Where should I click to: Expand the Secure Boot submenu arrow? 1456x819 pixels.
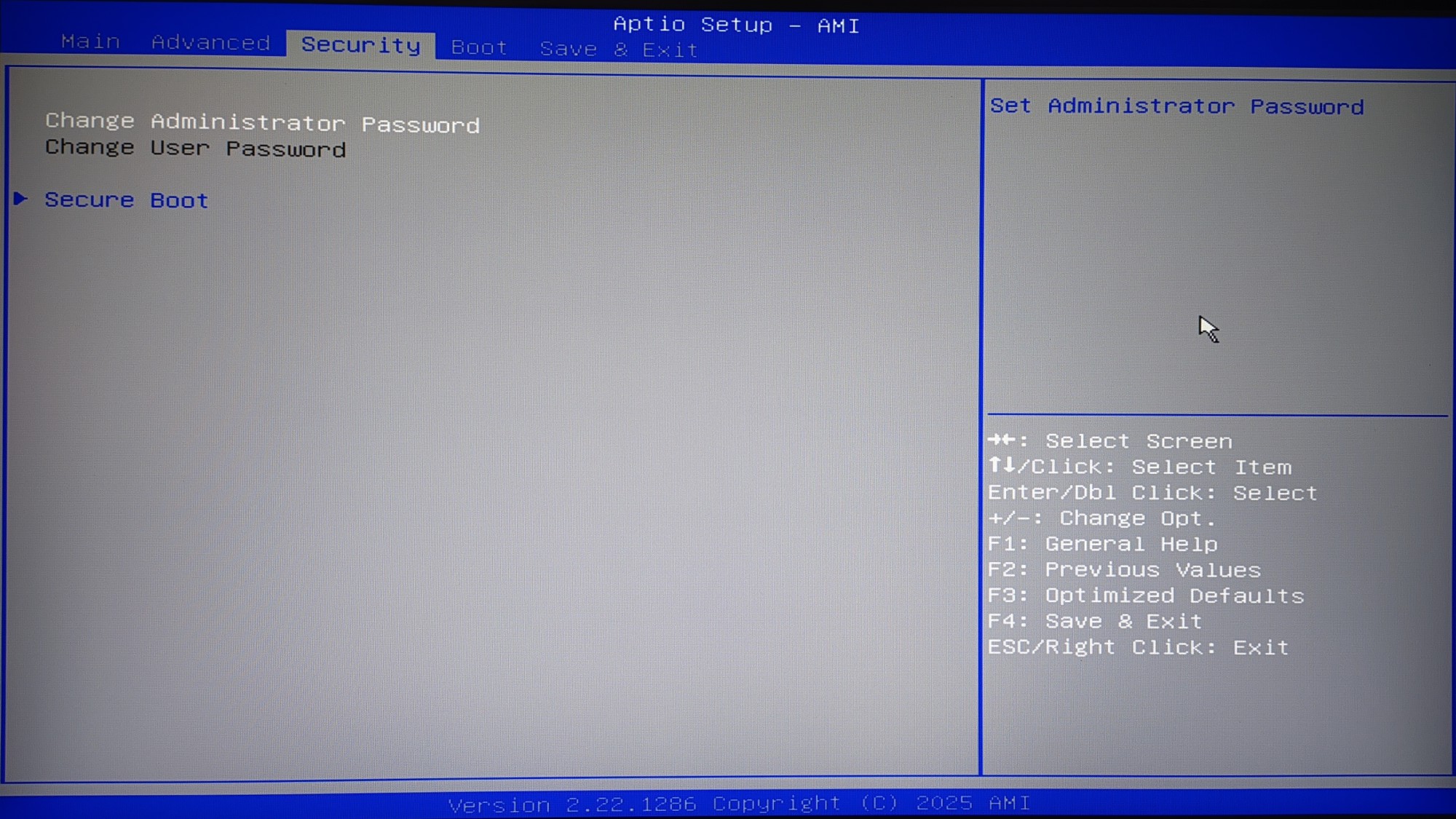pos(20,199)
